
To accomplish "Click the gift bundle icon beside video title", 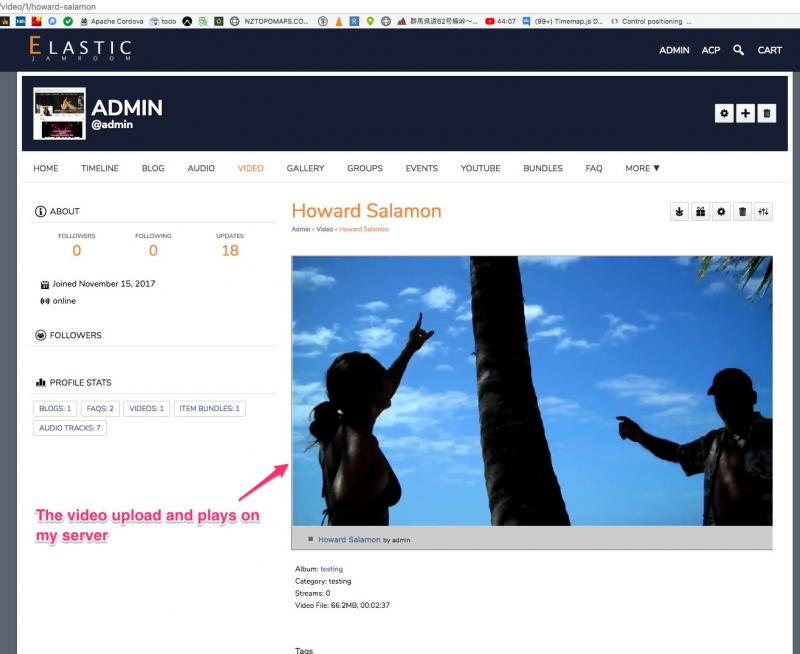I will [701, 212].
